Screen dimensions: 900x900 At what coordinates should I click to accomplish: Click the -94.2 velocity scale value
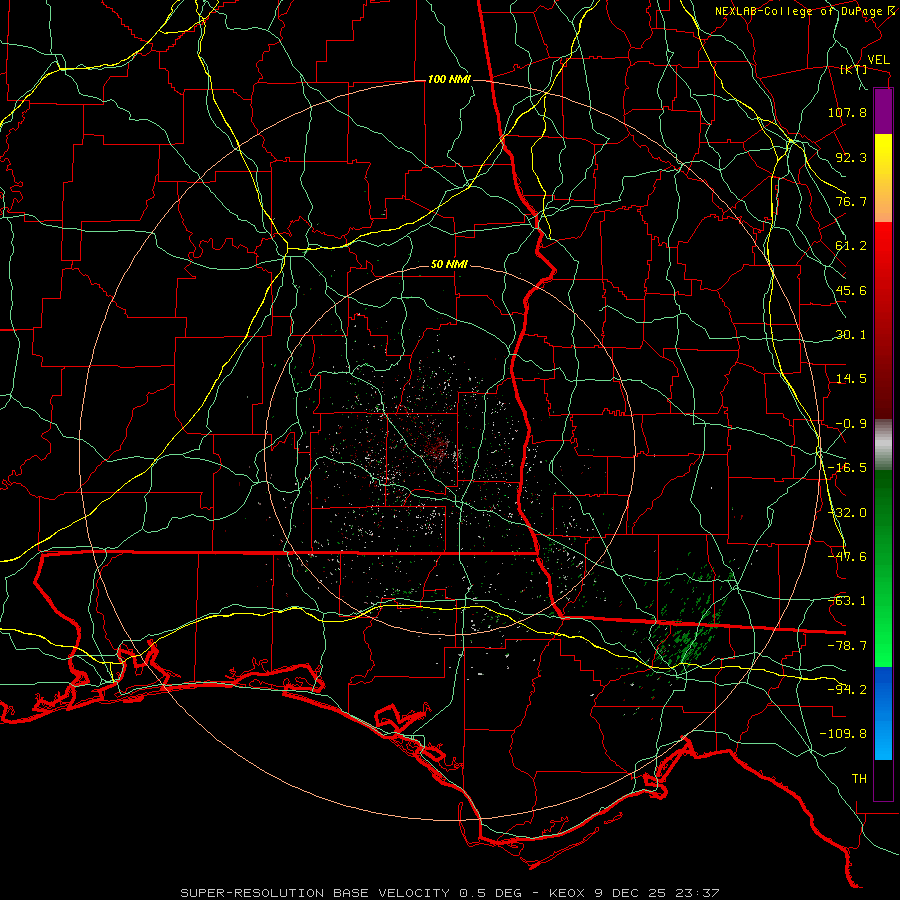tap(847, 690)
